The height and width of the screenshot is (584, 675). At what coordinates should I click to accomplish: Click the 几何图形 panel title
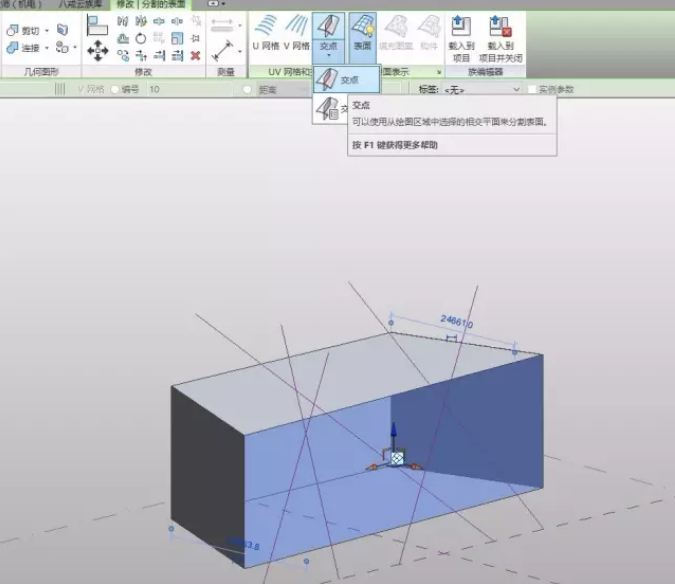[x=41, y=72]
